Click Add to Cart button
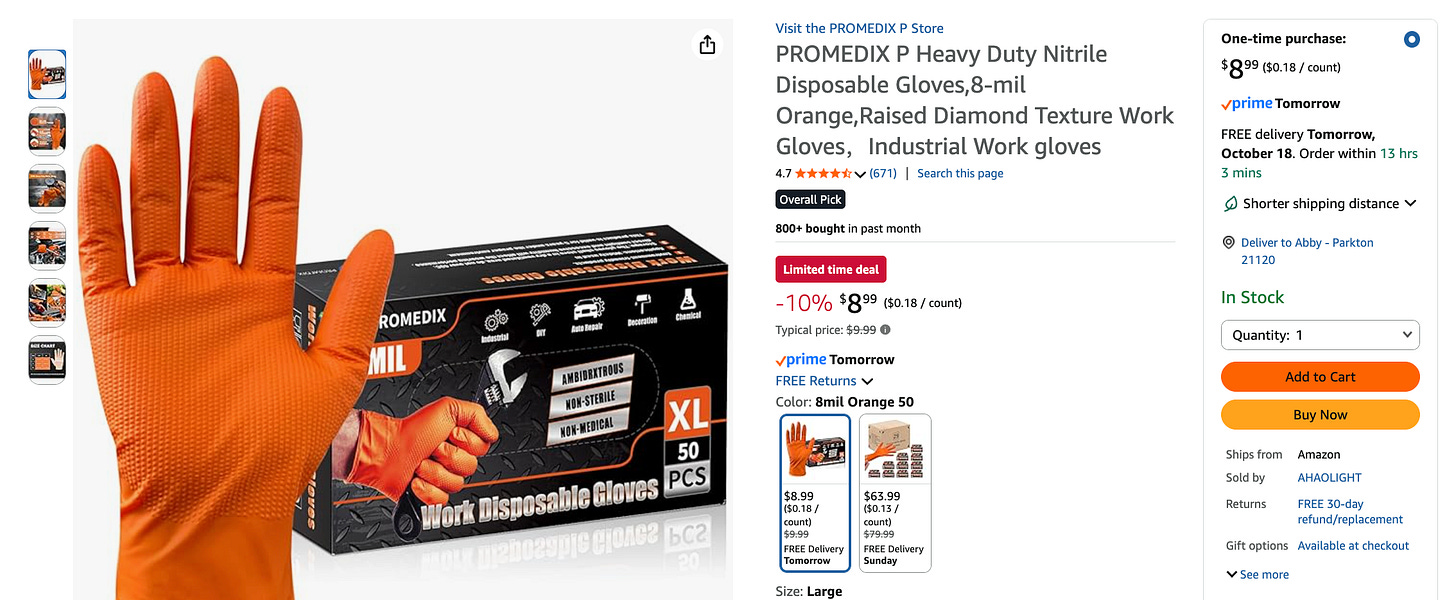The width and height of the screenshot is (1456, 600). point(1320,377)
